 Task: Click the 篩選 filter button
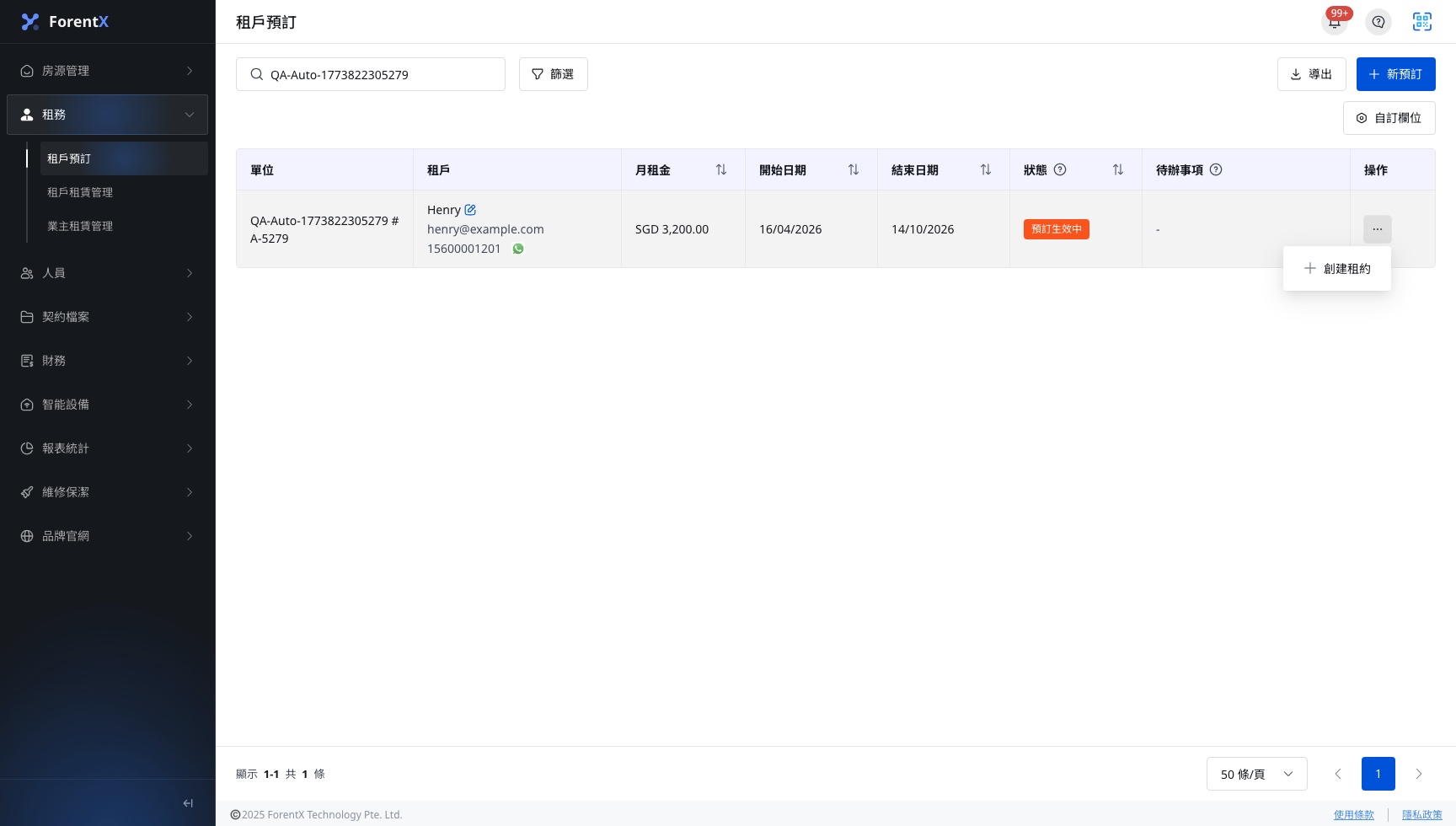coord(554,74)
